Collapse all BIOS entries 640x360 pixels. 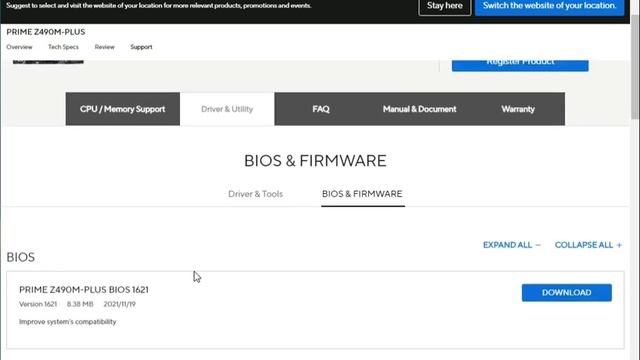[x=588, y=245]
